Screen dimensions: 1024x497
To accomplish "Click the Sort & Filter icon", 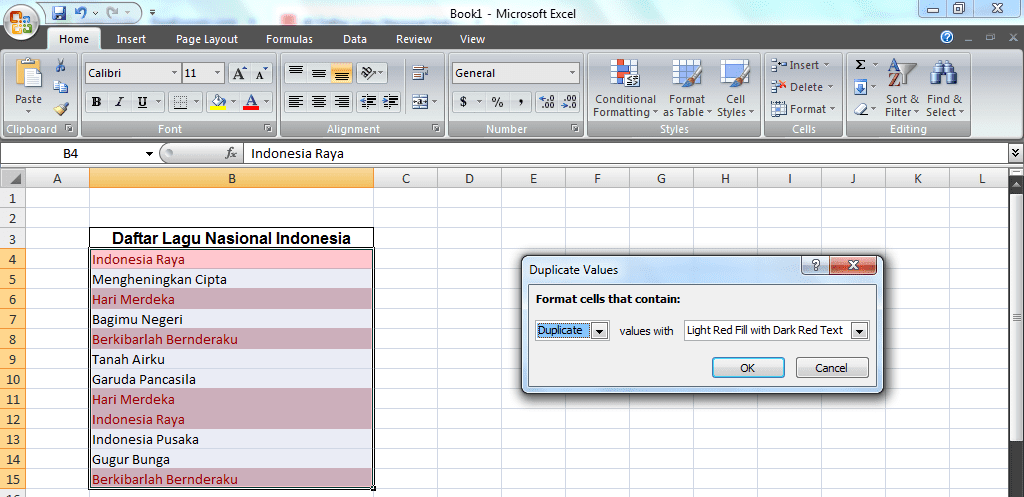I will 901,76.
